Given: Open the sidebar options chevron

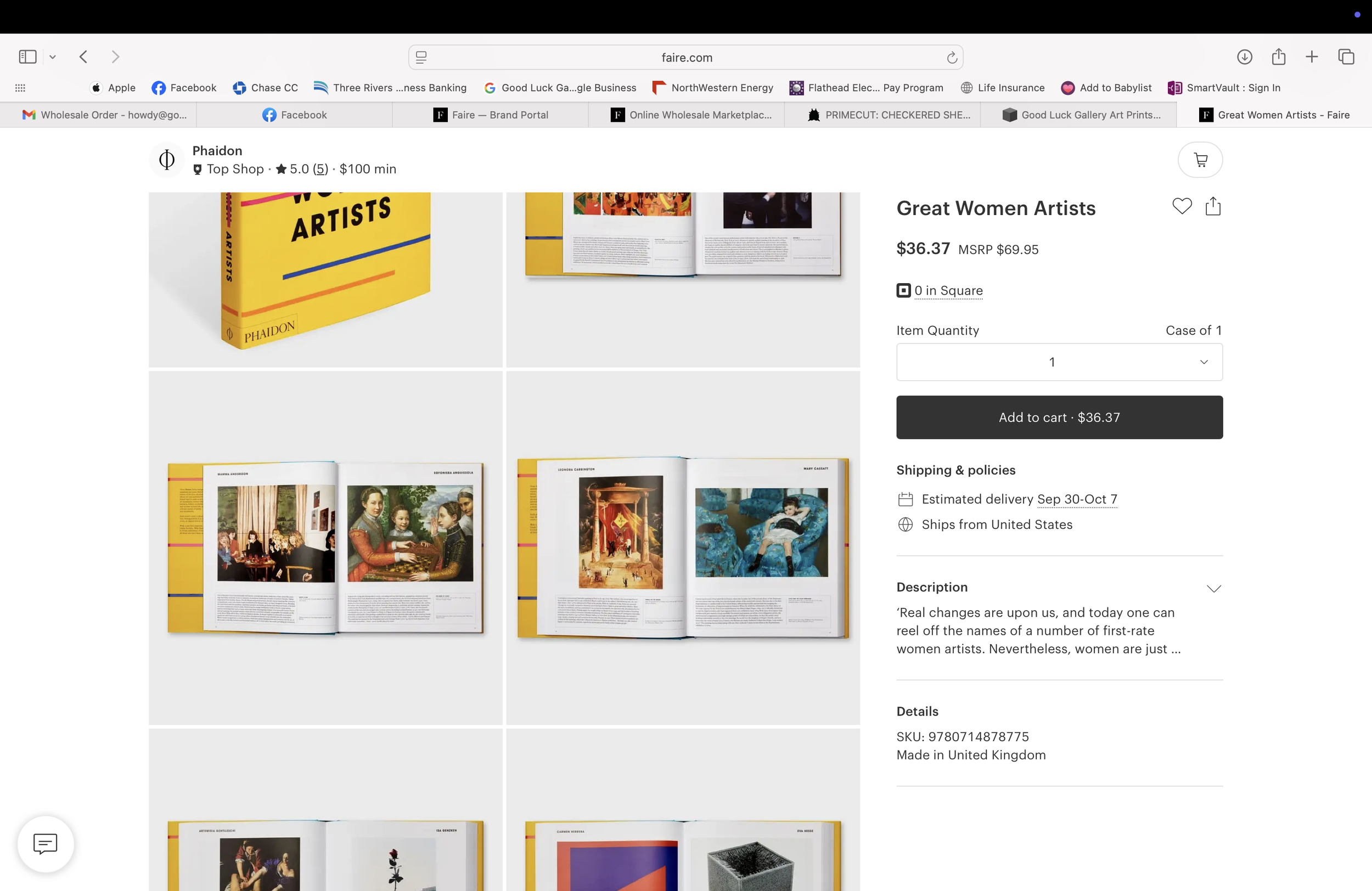Looking at the screenshot, I should click(53, 57).
